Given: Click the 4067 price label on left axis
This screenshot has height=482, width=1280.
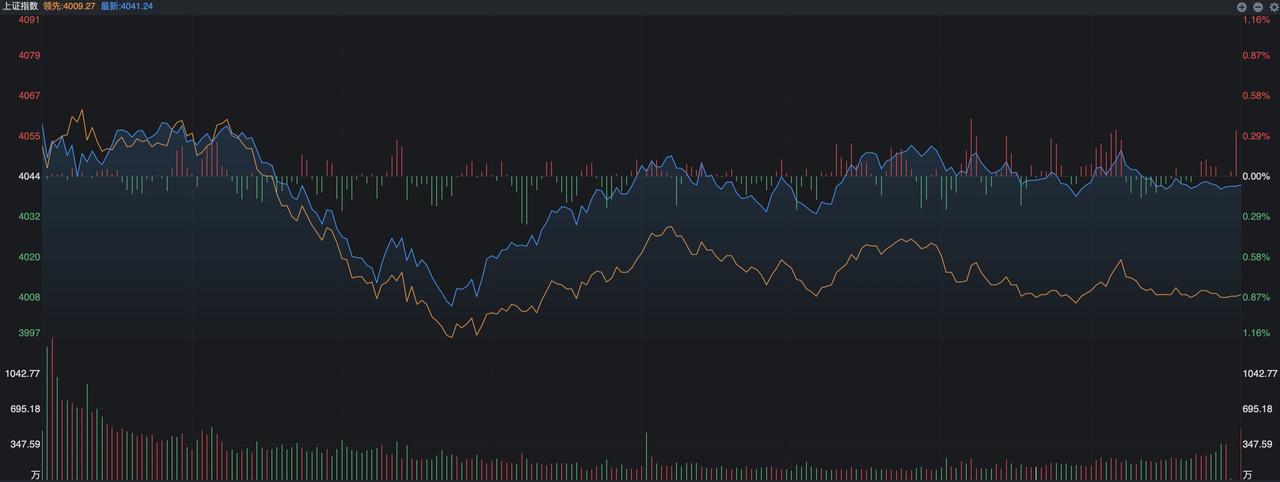Looking at the screenshot, I should [29, 96].
